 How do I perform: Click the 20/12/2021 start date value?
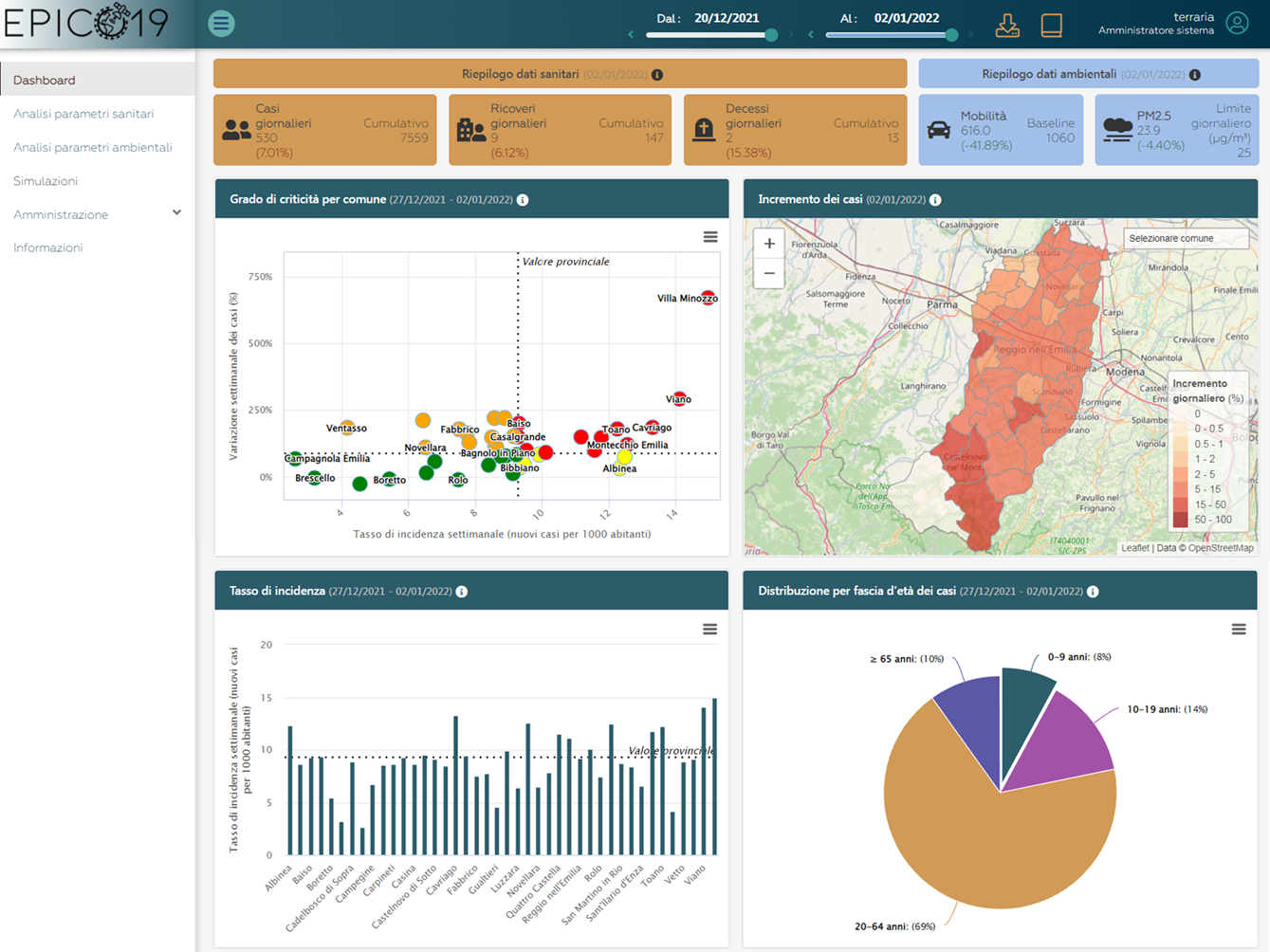pyautogui.click(x=727, y=18)
